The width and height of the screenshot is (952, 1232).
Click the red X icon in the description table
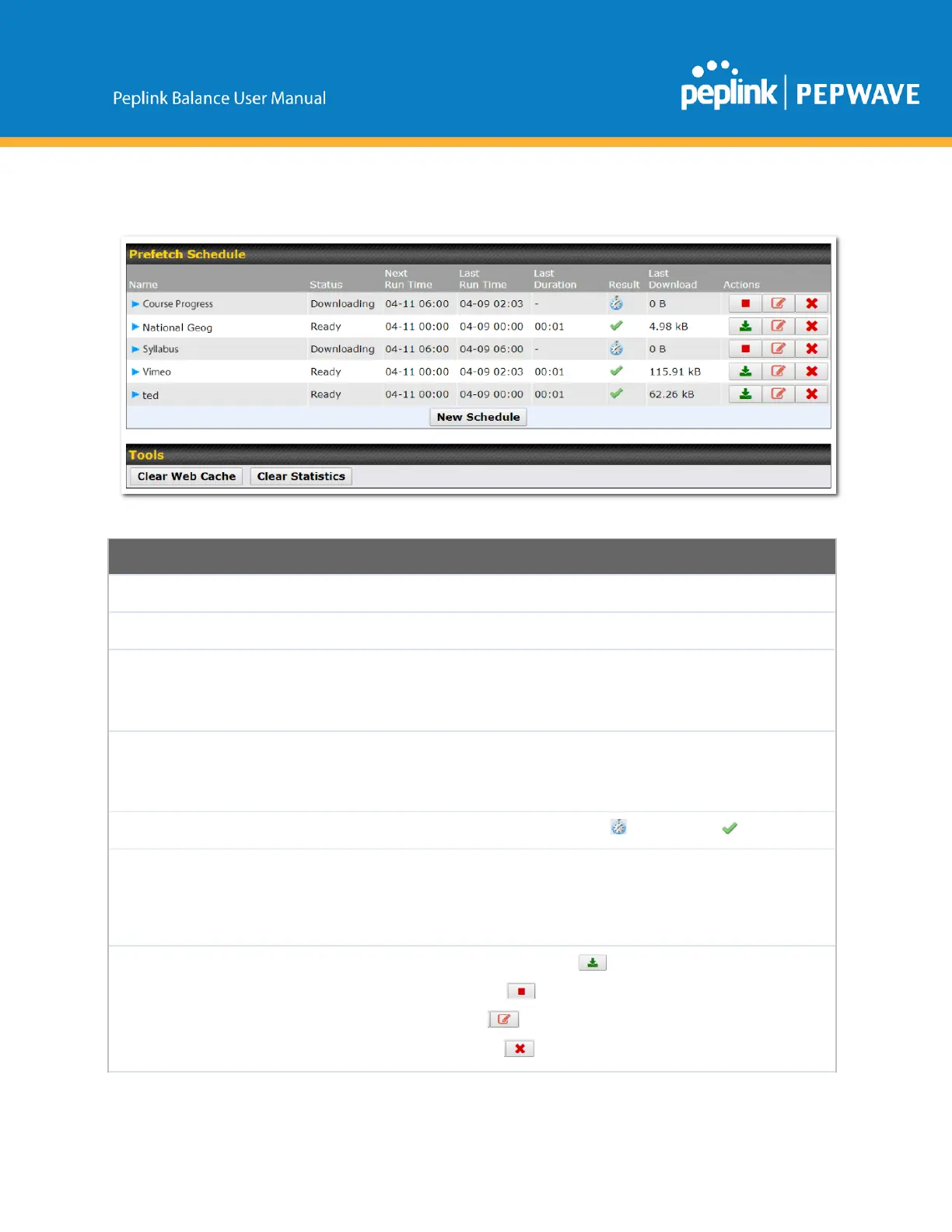pyautogui.click(x=520, y=1048)
